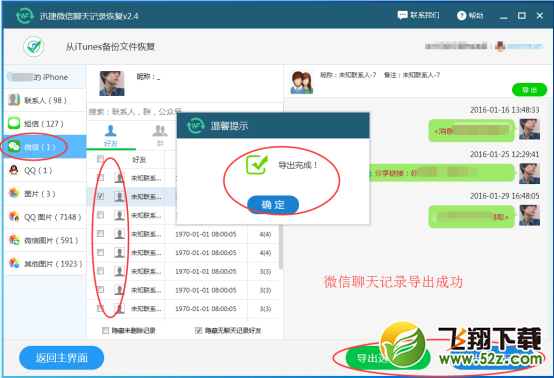Switch to the 好友 tab
Viewport: 554px width, 378px height.
[111, 136]
